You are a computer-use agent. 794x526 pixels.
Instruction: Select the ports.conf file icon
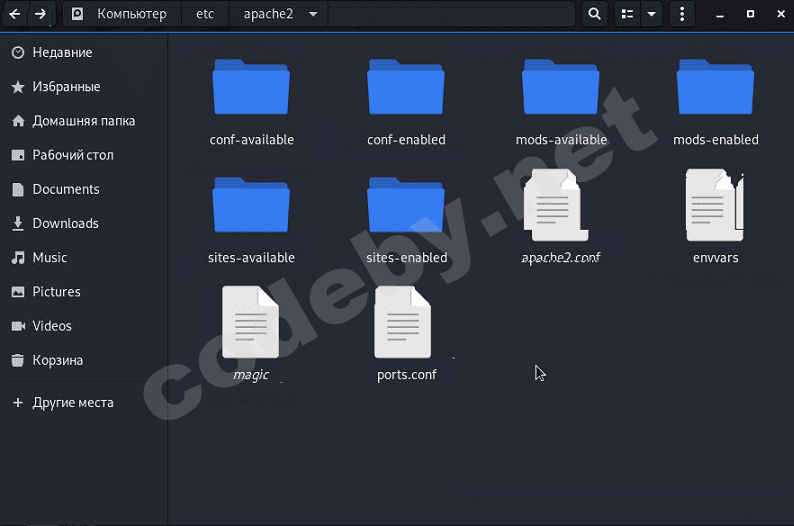(x=403, y=322)
